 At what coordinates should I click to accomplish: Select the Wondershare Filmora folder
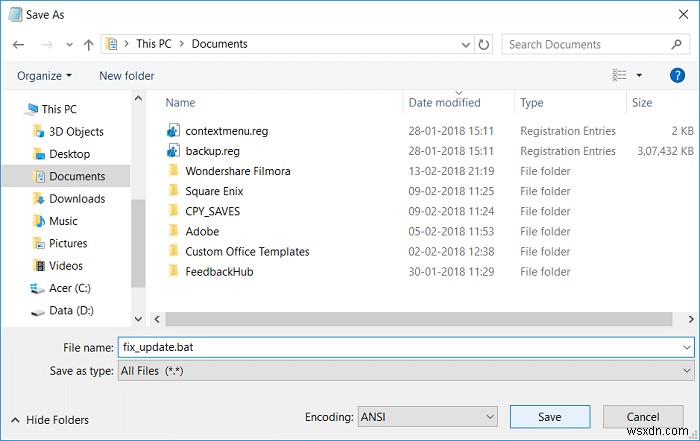(x=237, y=171)
